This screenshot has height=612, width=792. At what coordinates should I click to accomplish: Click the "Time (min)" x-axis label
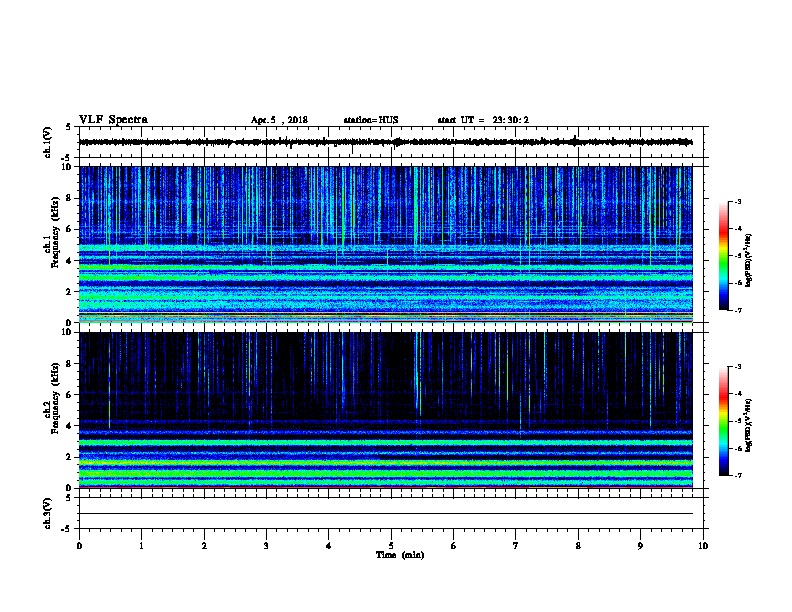[400, 555]
